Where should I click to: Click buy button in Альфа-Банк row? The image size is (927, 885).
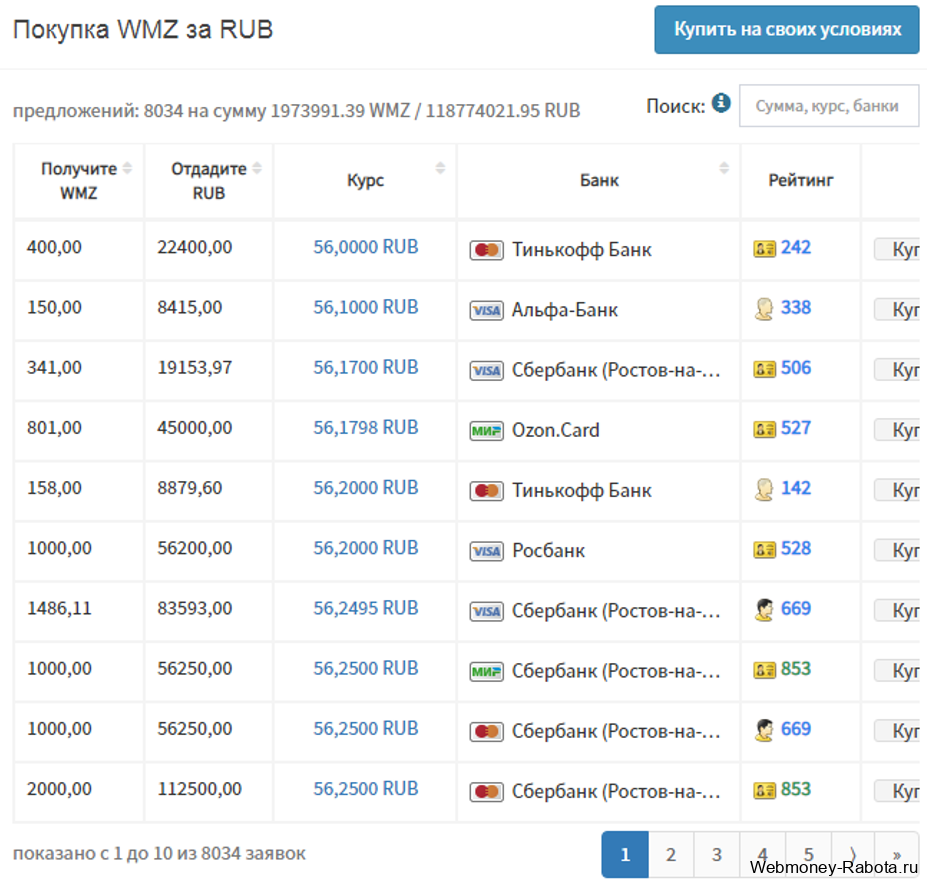click(x=897, y=310)
